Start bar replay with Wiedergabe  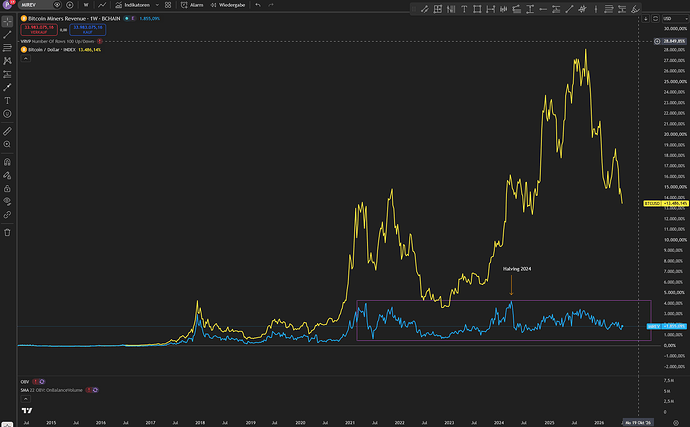pos(228,5)
